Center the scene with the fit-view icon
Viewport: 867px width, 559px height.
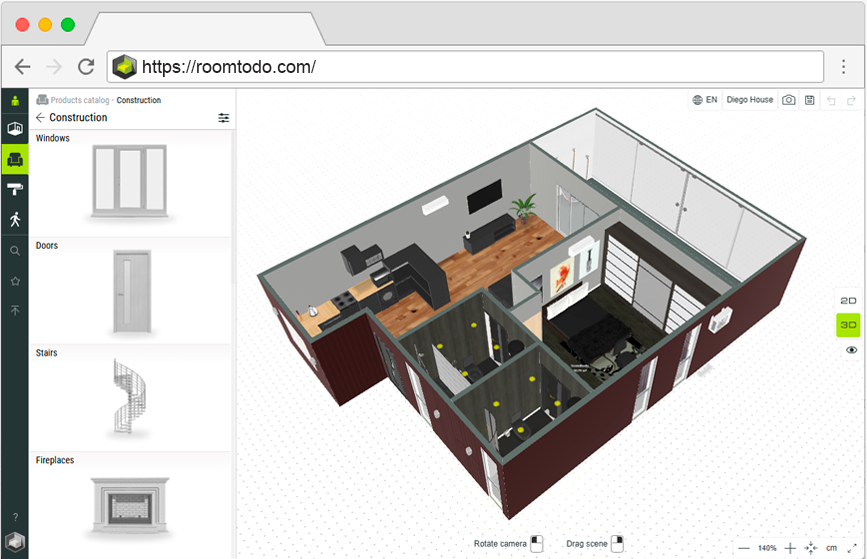811,548
